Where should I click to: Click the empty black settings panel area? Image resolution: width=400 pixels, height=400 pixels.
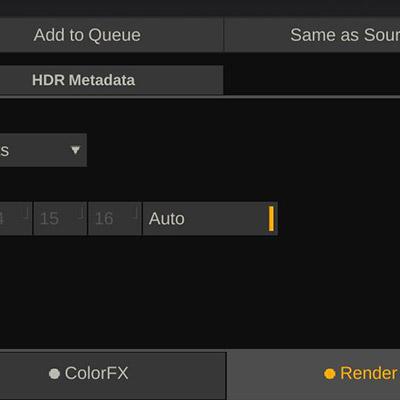tap(200, 293)
